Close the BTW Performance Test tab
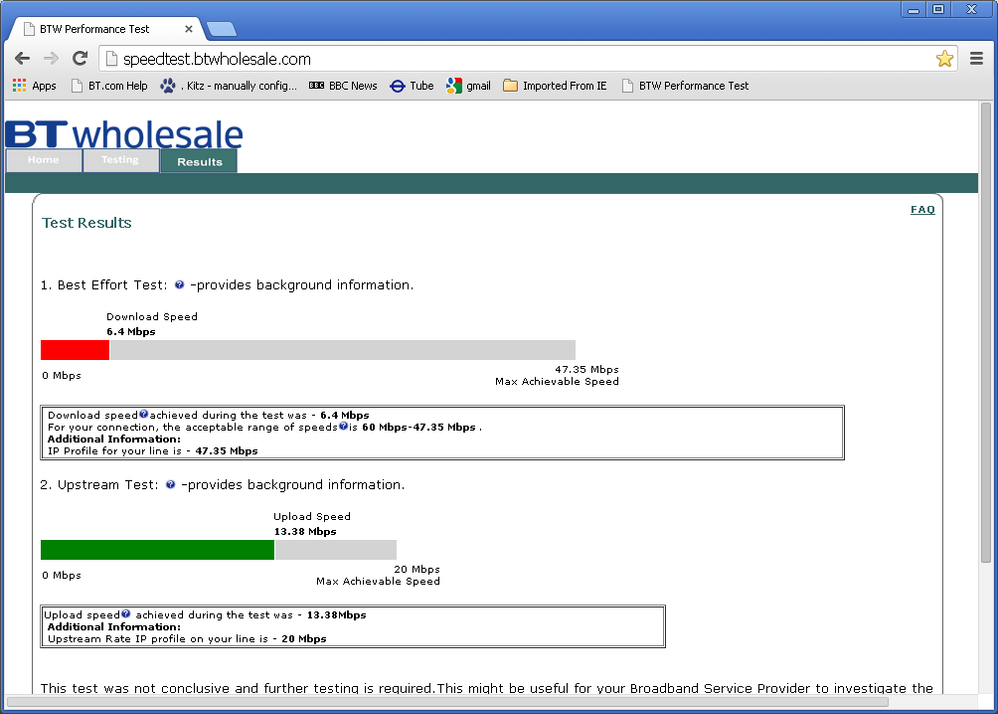 point(188,29)
